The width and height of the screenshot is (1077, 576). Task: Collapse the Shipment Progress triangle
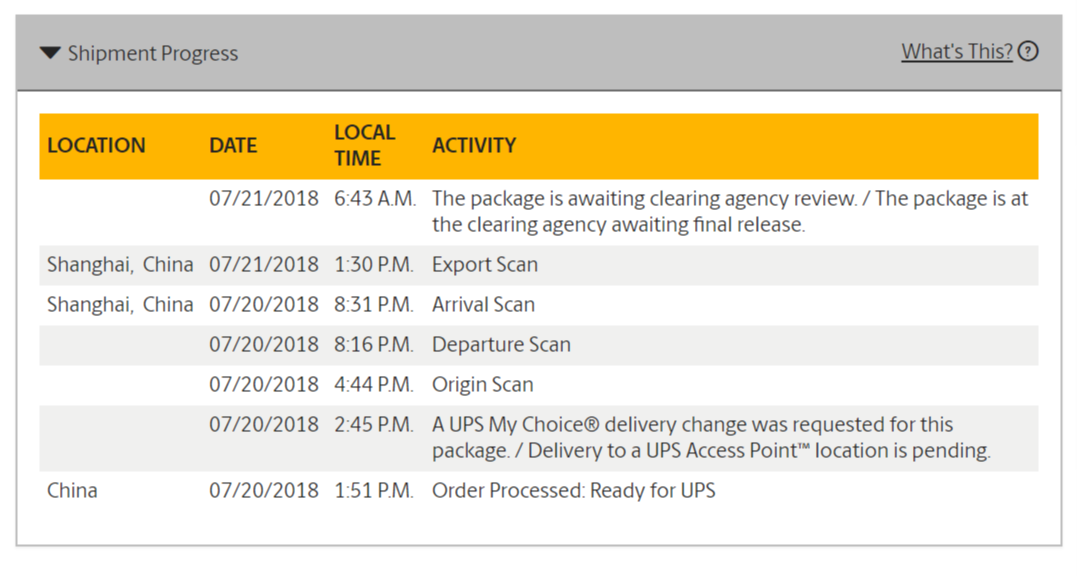[50, 53]
